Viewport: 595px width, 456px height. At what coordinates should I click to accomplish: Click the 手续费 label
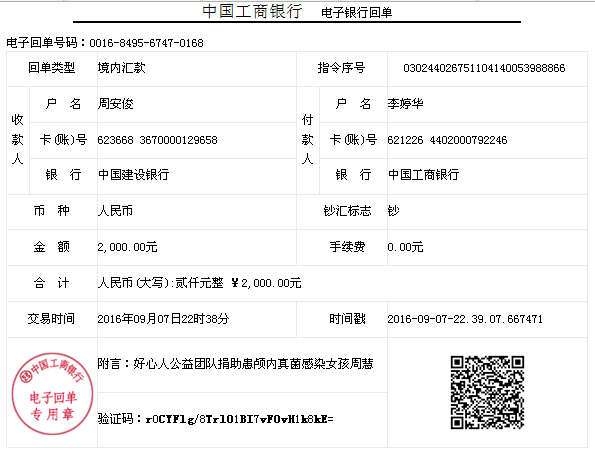click(x=347, y=247)
